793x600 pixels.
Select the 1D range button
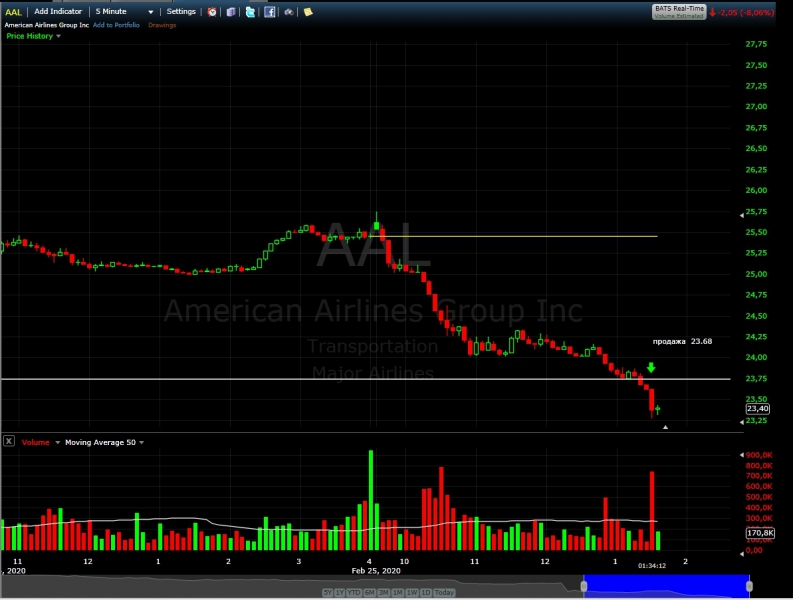click(x=425, y=592)
